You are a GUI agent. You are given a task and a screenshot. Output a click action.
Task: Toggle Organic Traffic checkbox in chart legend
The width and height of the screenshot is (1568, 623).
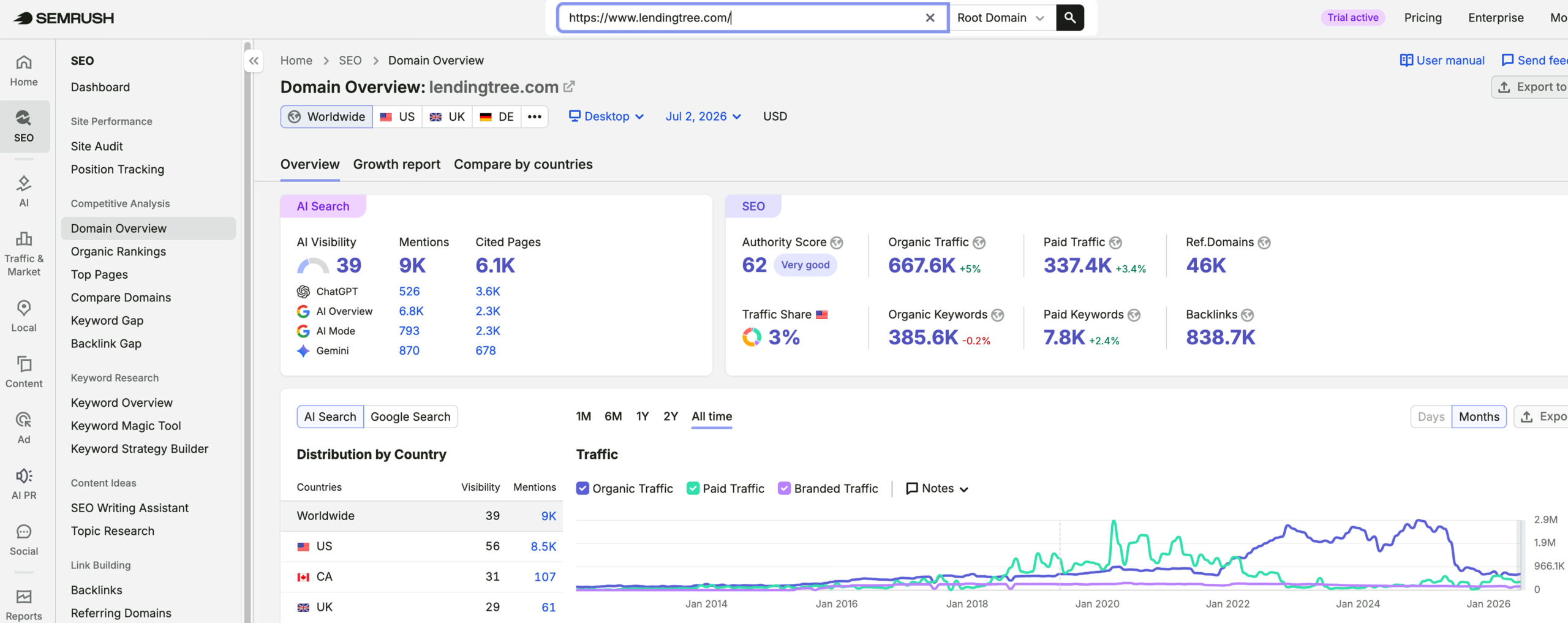pyautogui.click(x=582, y=488)
